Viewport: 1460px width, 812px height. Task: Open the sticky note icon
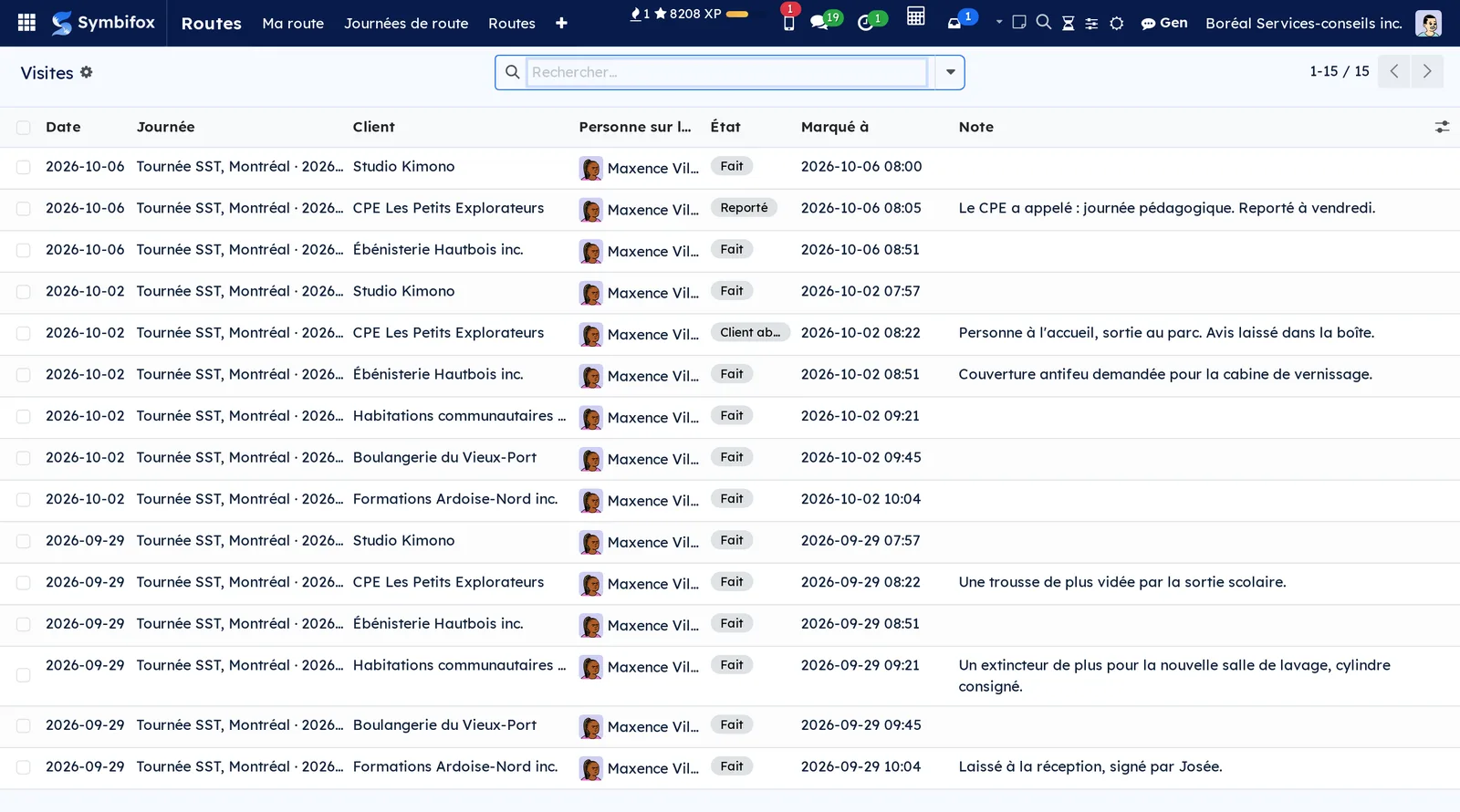point(1019,22)
